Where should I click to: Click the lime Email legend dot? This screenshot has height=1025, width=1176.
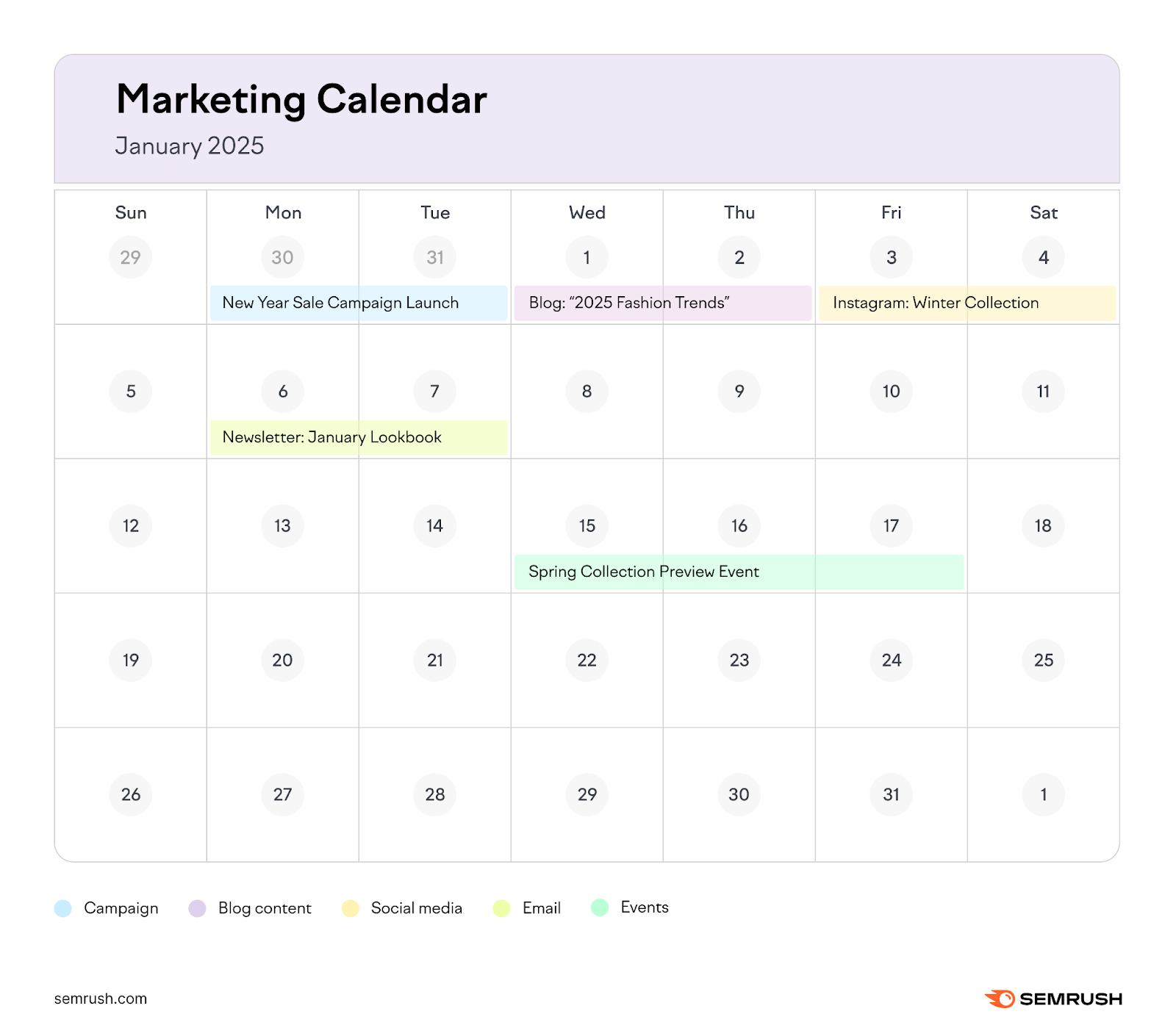tap(502, 908)
